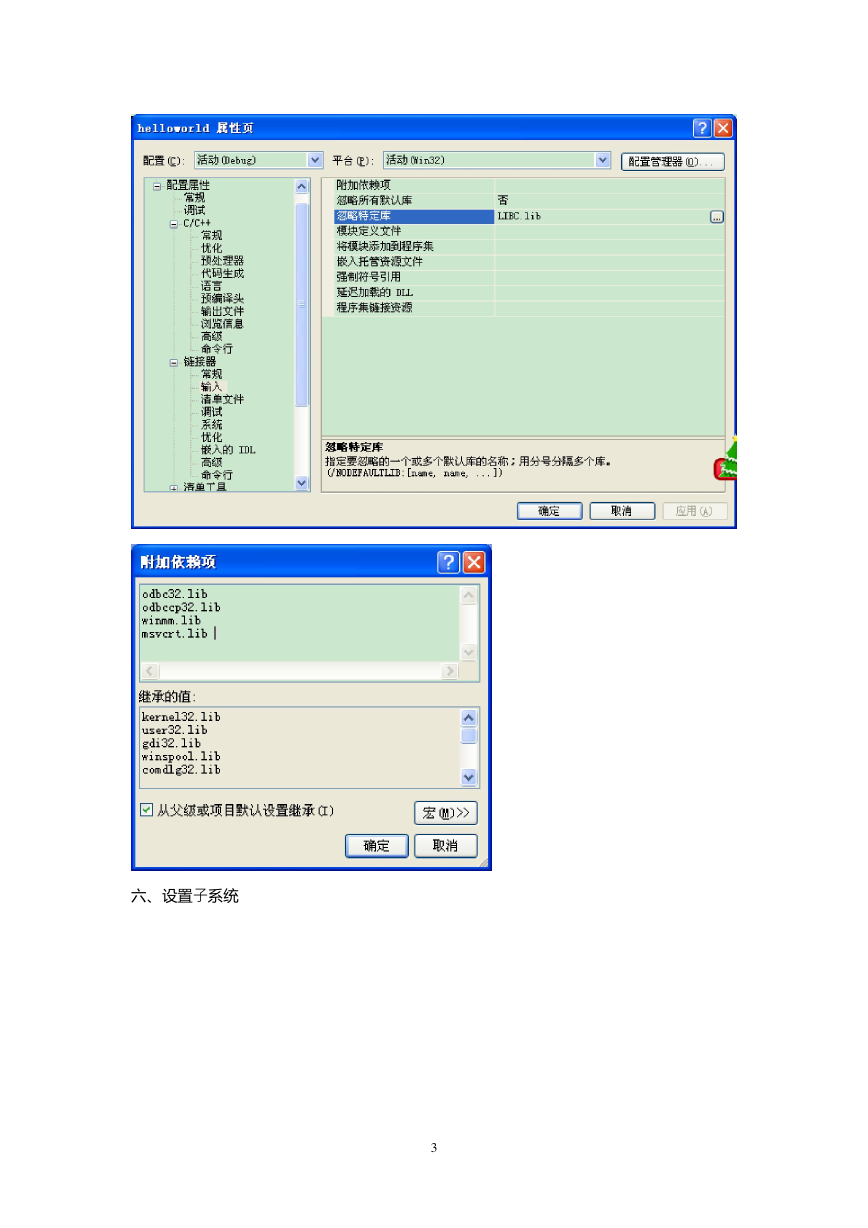Select 浏览信息 tree item
Screen dimensions: 868x1228
click(x=222, y=324)
